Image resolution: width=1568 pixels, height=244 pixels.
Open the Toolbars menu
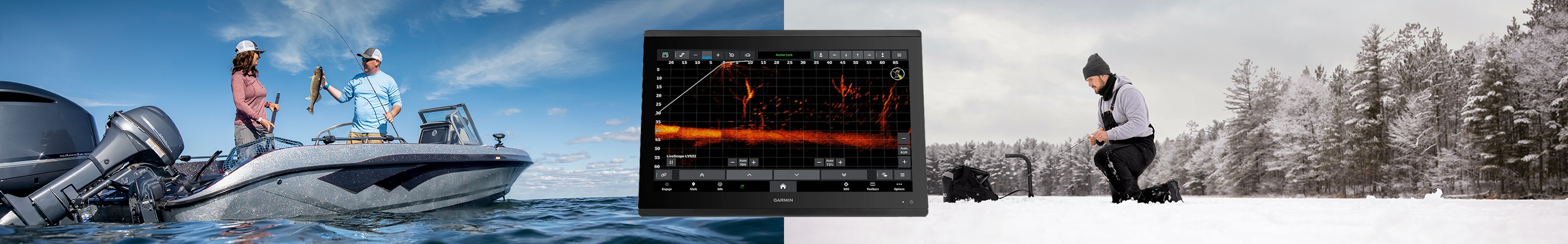tap(873, 185)
